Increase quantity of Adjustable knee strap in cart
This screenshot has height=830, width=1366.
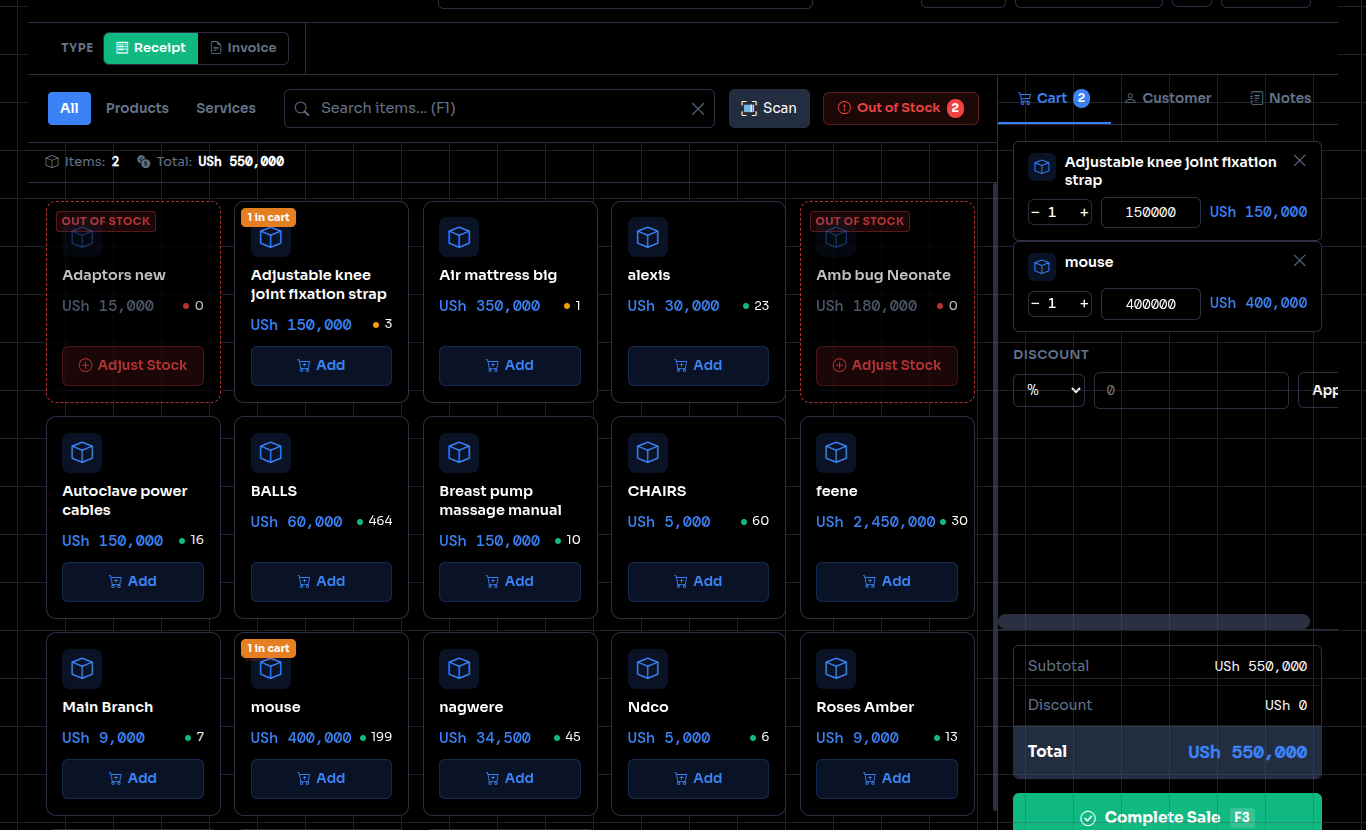pos(1083,212)
